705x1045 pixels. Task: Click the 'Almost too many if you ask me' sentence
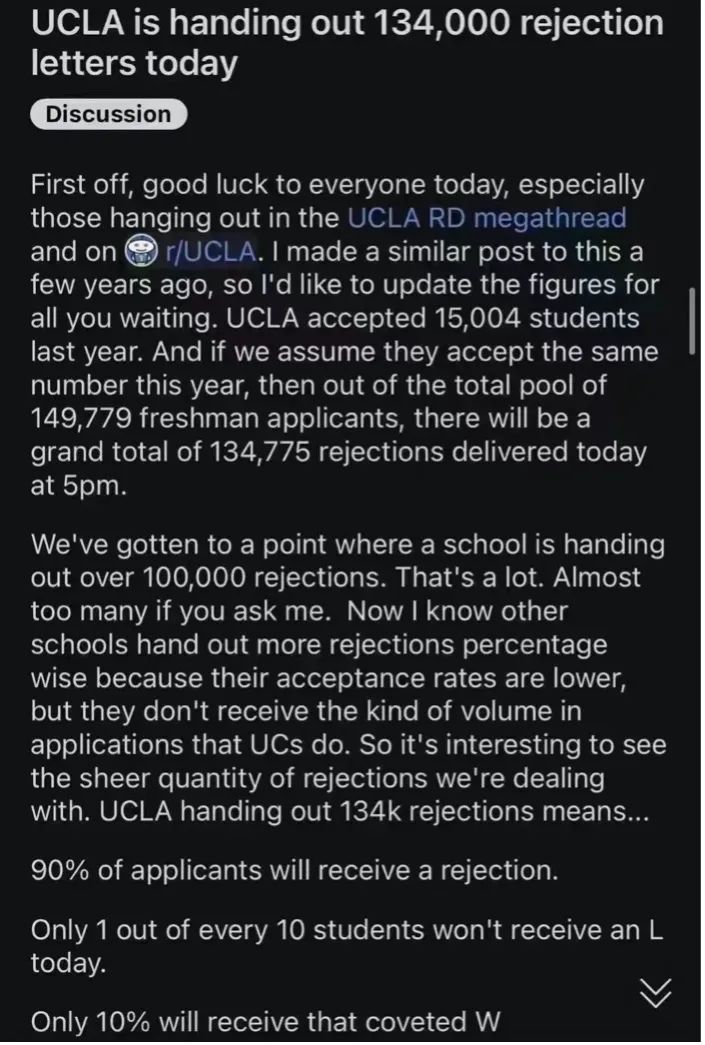(x=335, y=594)
